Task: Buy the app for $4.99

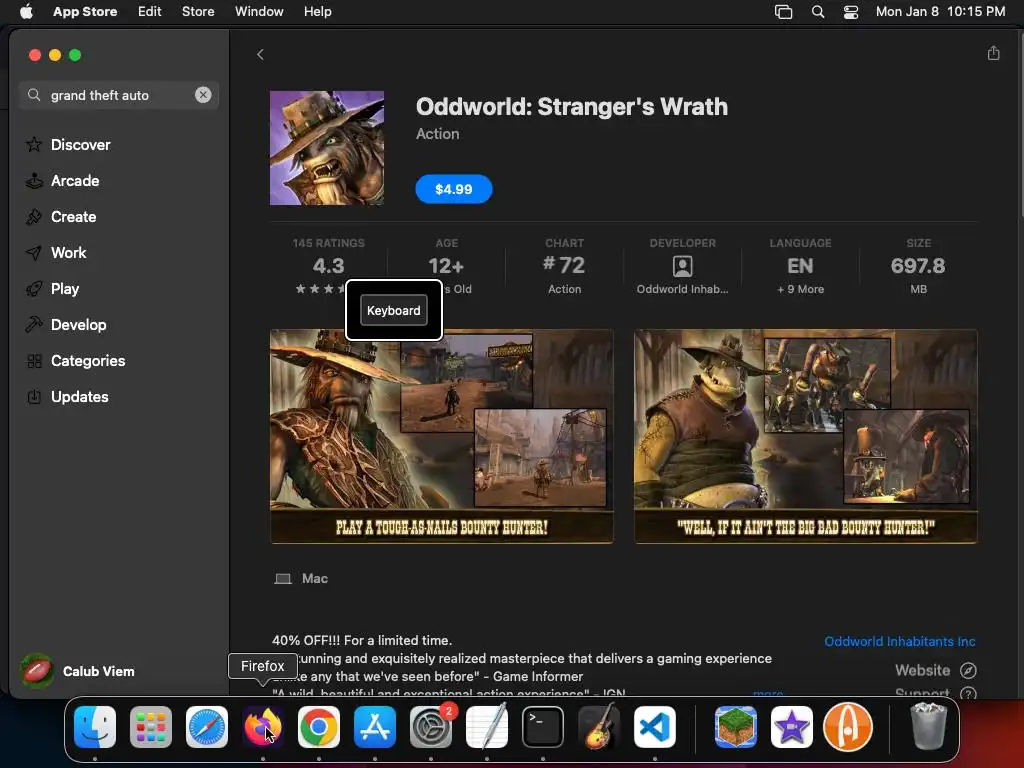Action: 454,189
